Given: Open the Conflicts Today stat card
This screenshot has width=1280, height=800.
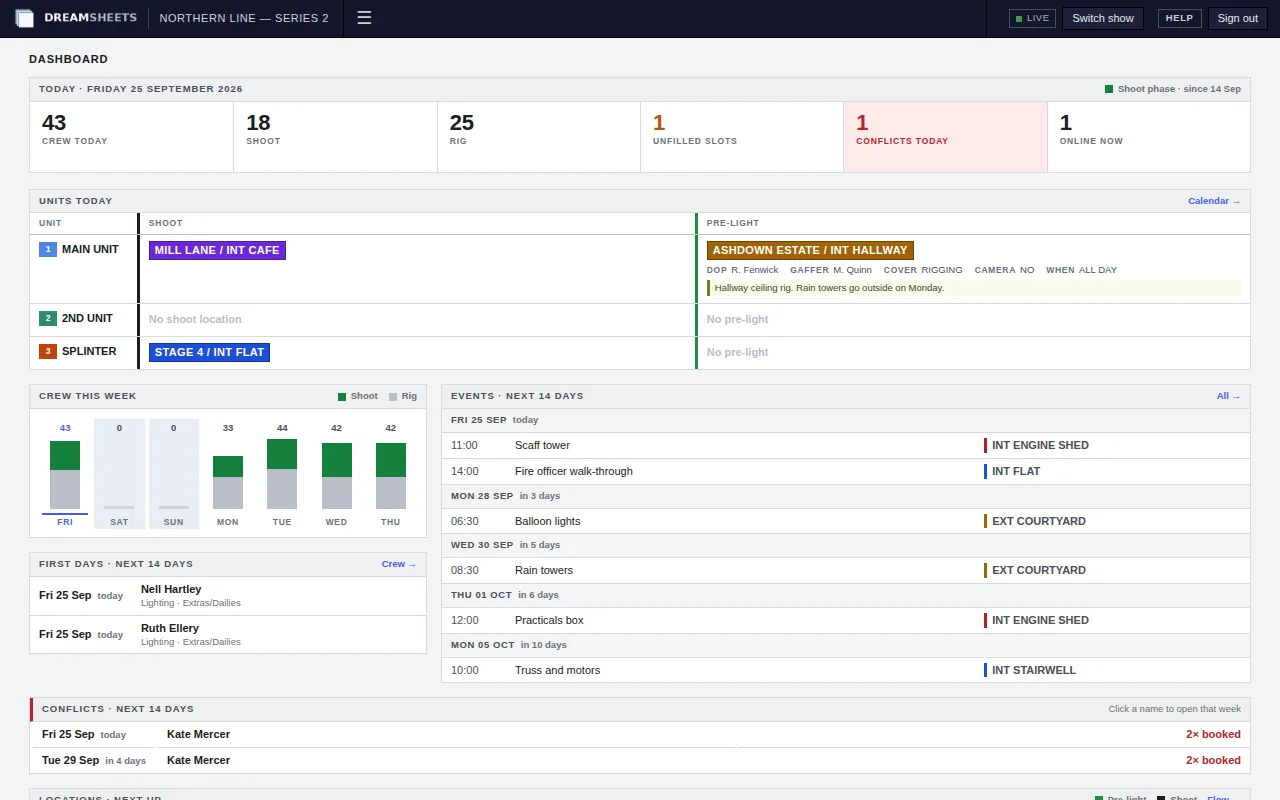Looking at the screenshot, I should point(946,137).
